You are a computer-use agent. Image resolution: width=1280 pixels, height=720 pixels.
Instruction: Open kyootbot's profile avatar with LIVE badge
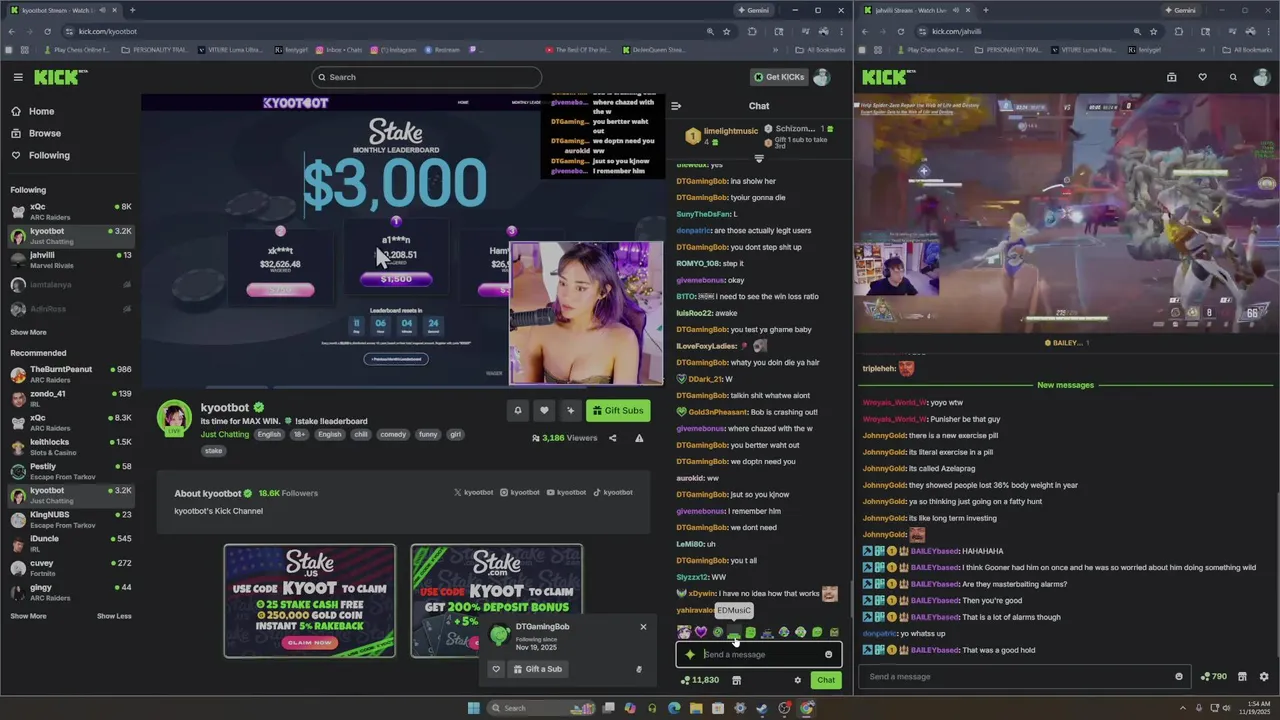tap(174, 419)
